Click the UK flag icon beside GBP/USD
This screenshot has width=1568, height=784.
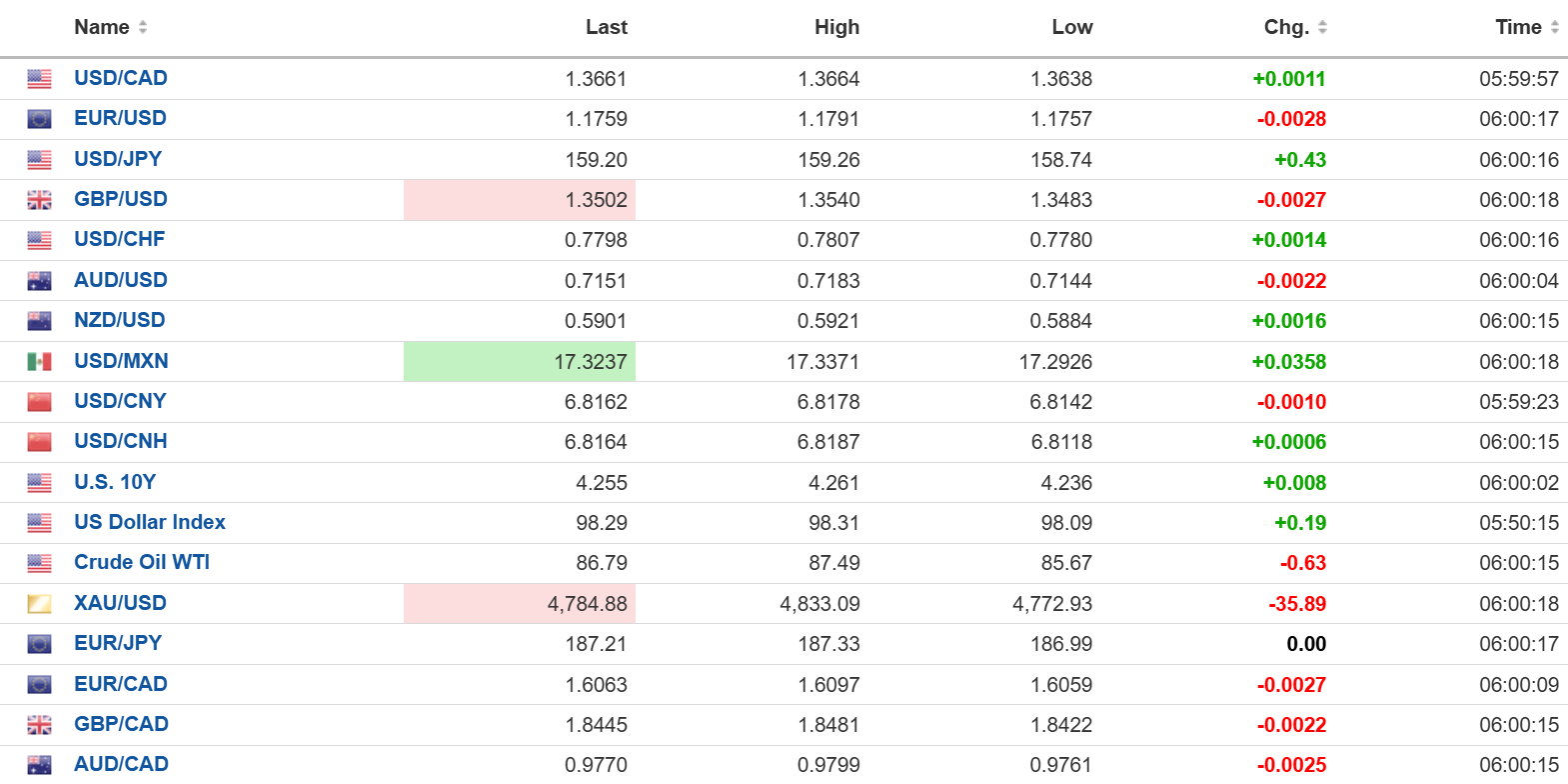click(x=39, y=200)
